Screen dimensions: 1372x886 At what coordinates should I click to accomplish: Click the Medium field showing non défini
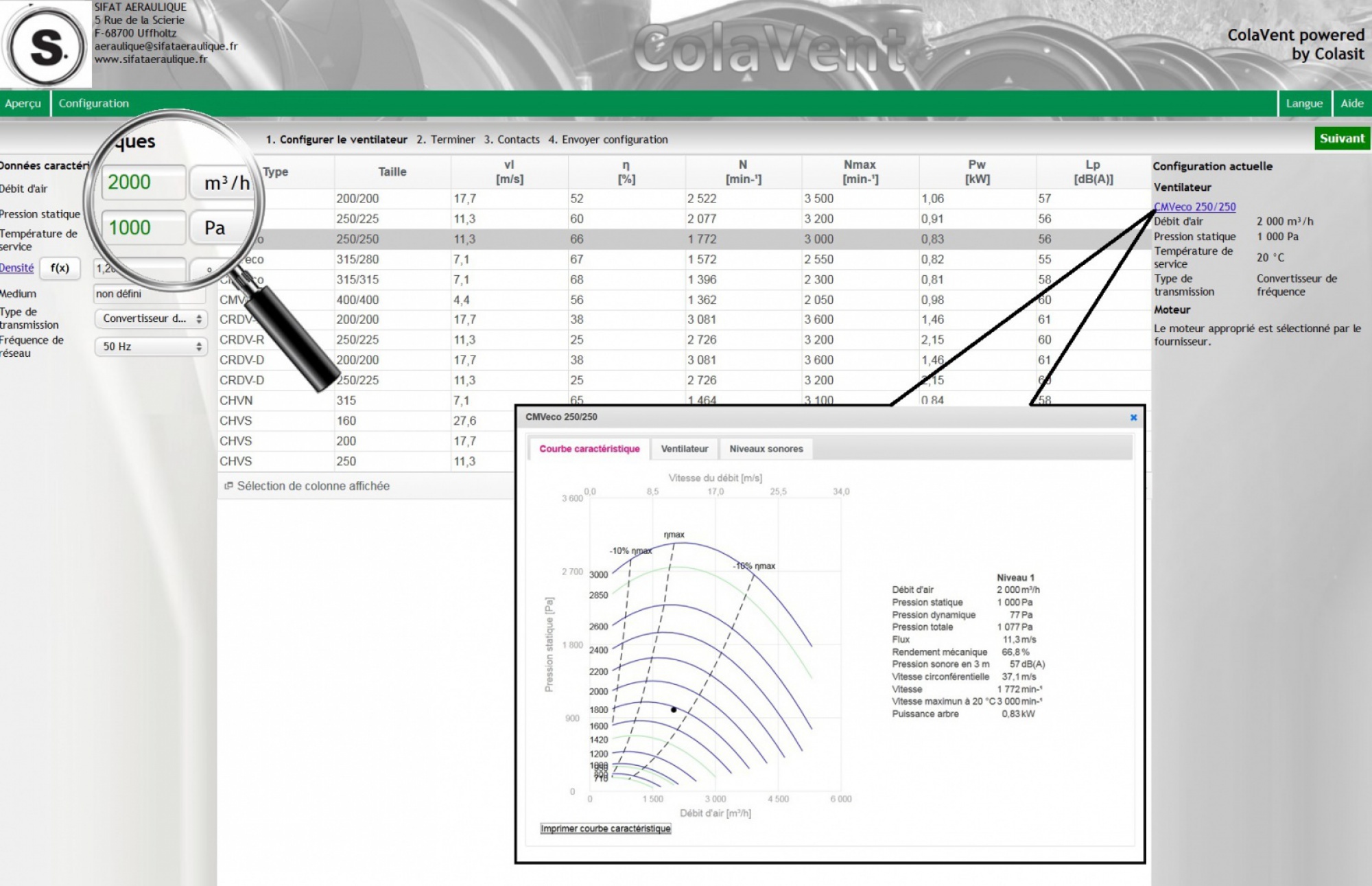pos(150,294)
